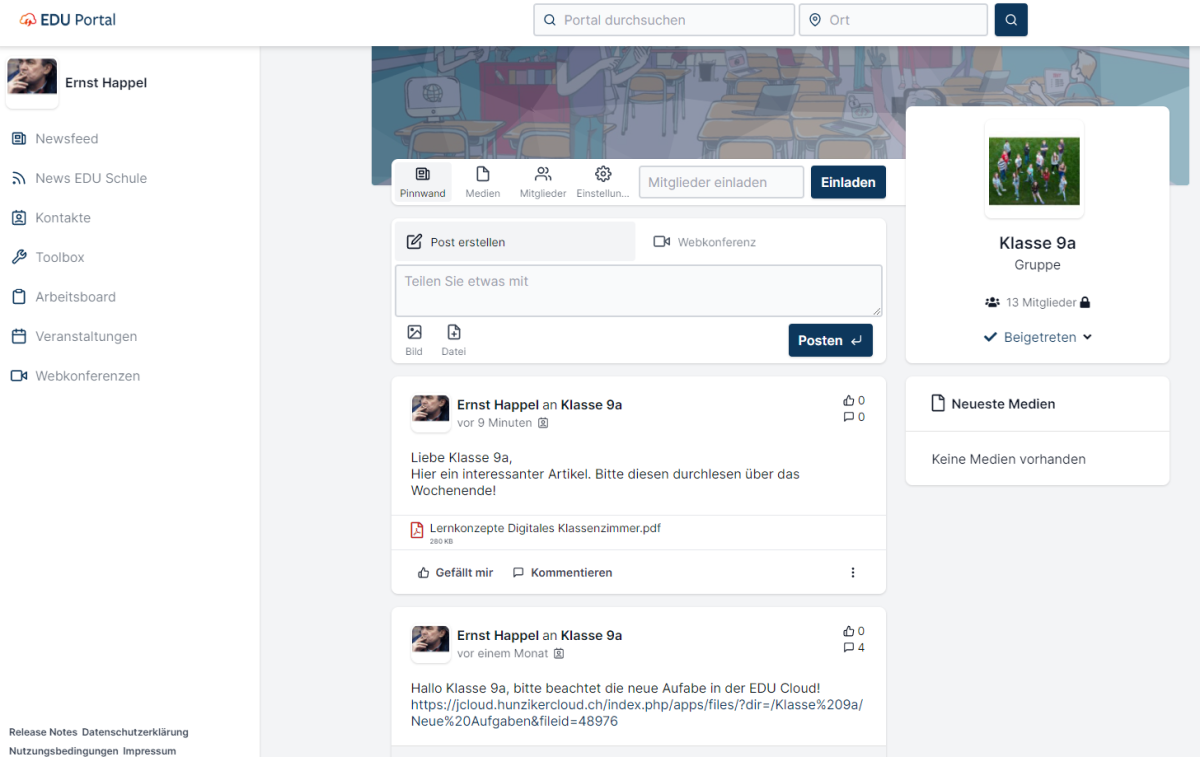Click the Klasse 9a group thumbnail
This screenshot has height=757, width=1200.
pyautogui.click(x=1034, y=170)
